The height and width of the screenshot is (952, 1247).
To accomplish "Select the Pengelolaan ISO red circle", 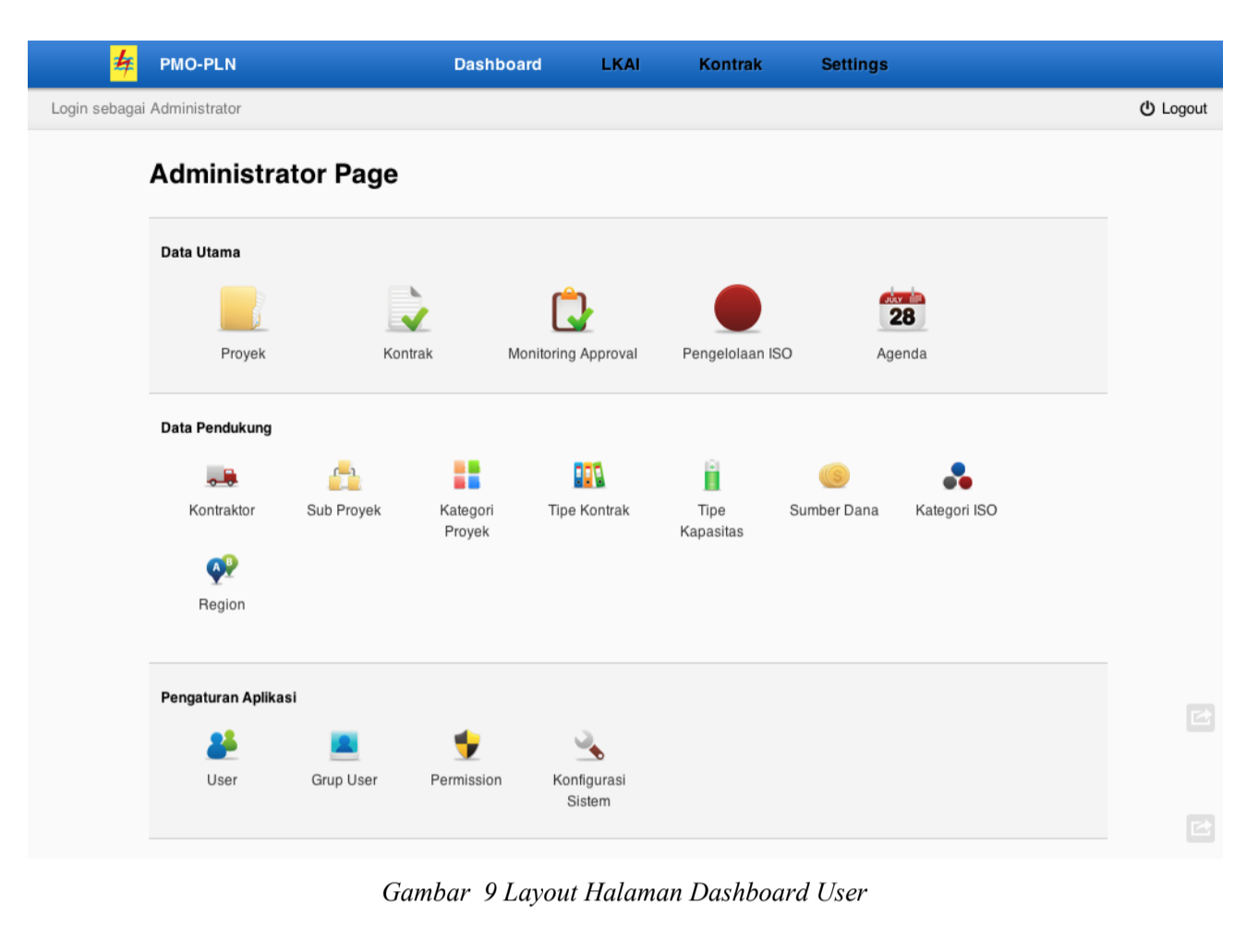I will 737,308.
